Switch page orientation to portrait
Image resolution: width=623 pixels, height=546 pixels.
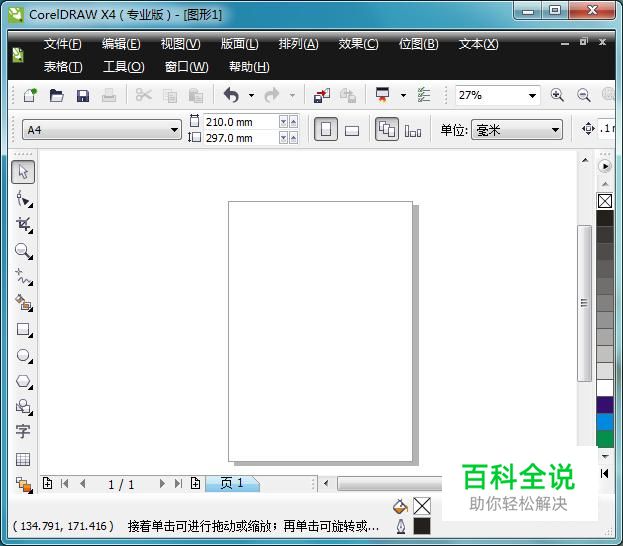point(326,130)
